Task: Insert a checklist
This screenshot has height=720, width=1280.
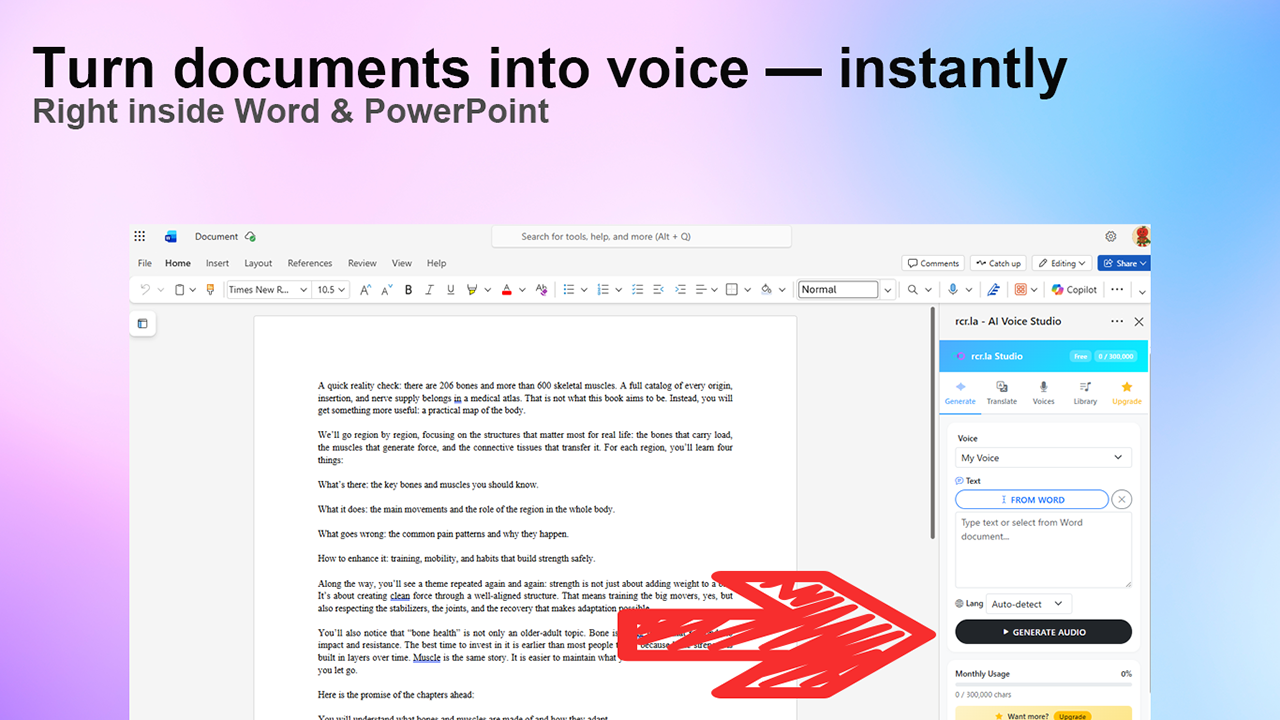Action: click(x=635, y=290)
